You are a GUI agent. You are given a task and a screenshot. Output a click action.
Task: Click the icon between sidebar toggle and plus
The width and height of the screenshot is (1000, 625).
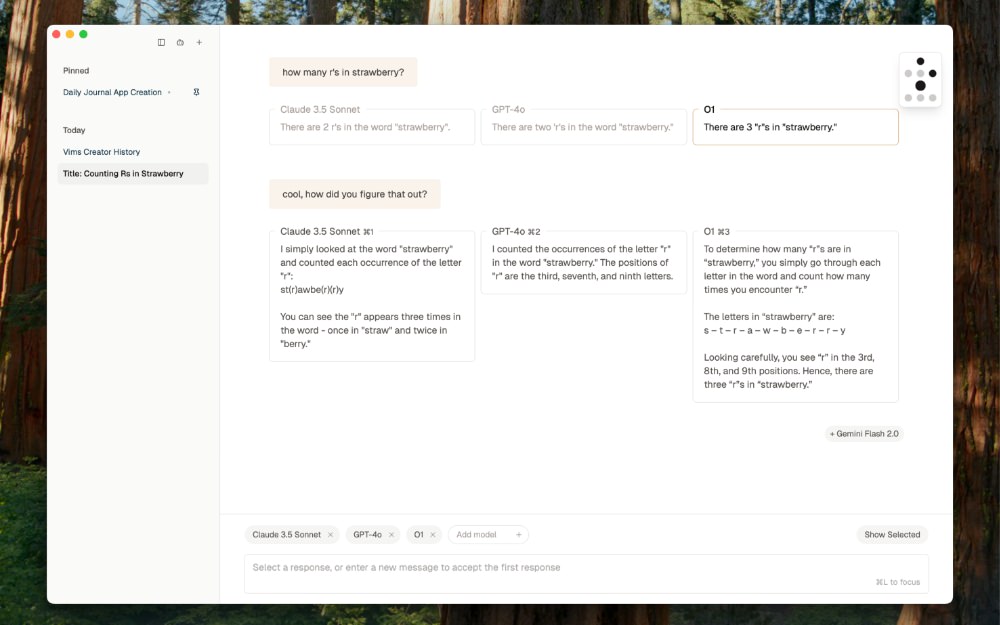pyautogui.click(x=180, y=43)
